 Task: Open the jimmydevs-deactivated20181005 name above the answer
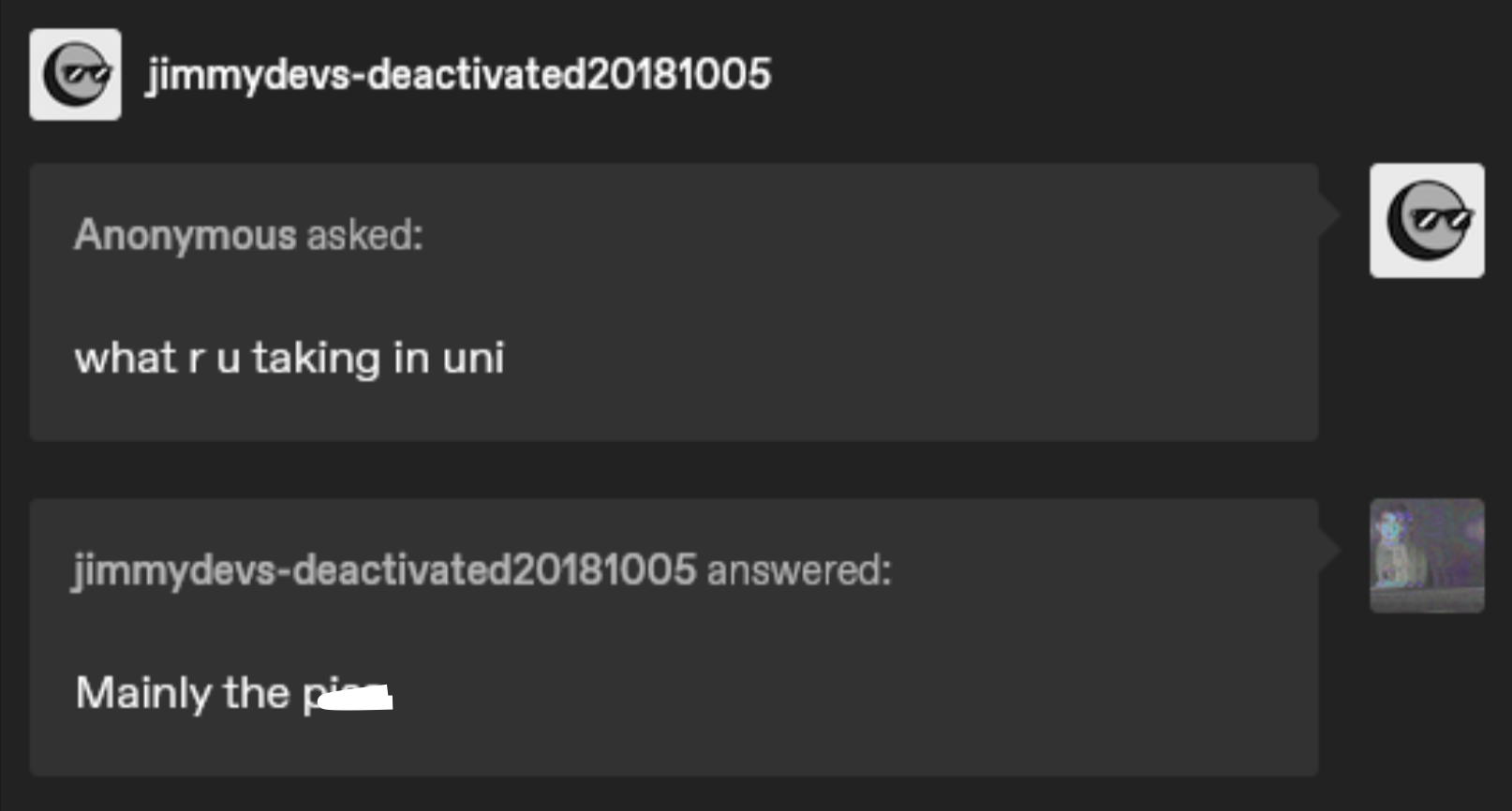(384, 569)
